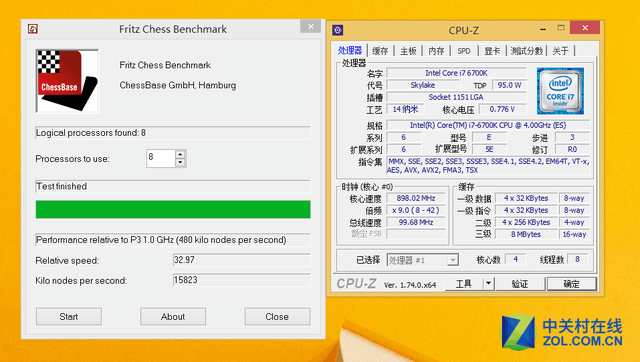640x362 pixels.
Task: Open the 内存 tab in CPU-Z
Action: click(x=436, y=51)
